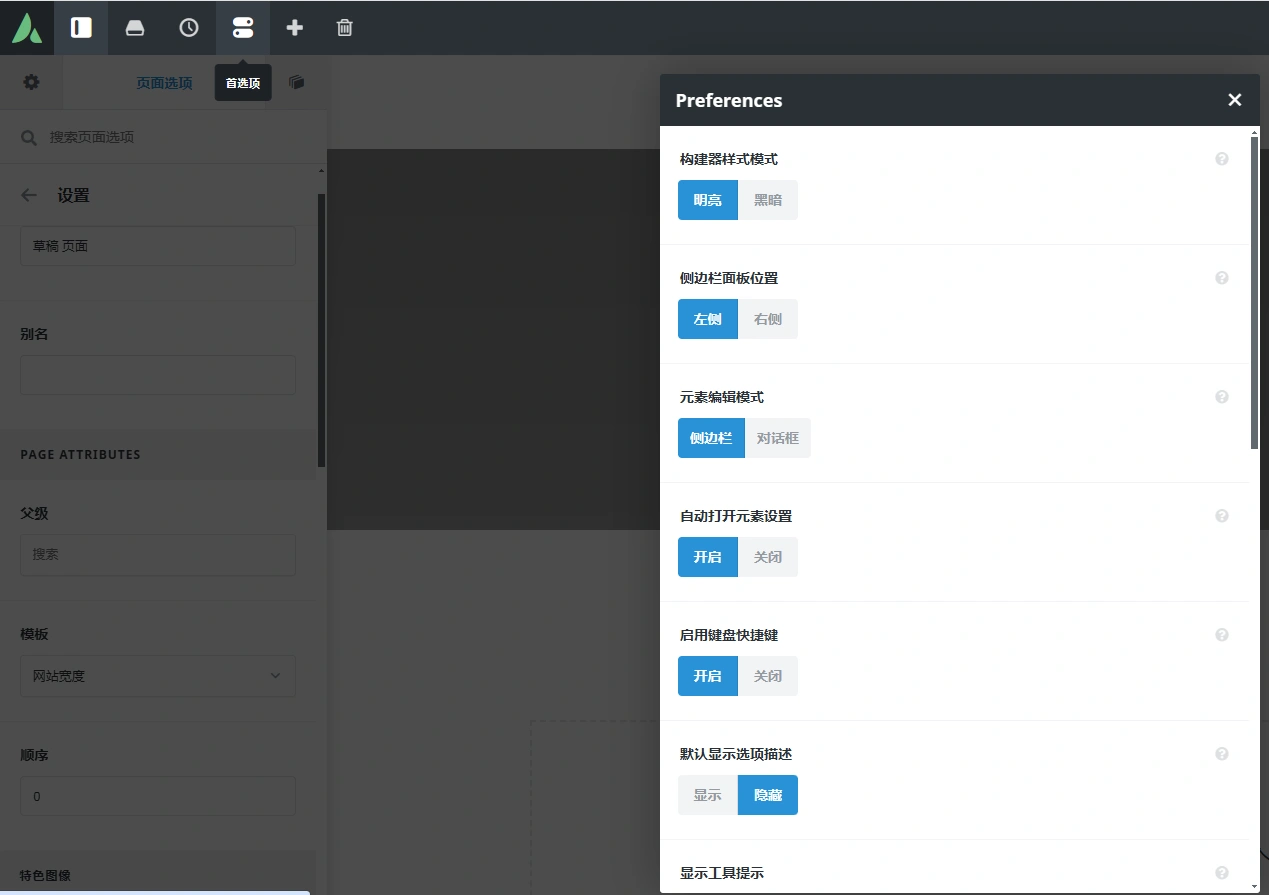Screen dimensions: 1269x895
Task: Click the trash delete icon in the toolbar
Action: click(344, 27)
